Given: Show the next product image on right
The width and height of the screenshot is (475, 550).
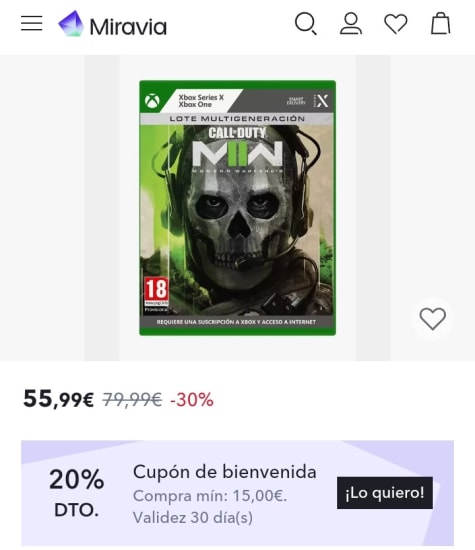Looking at the screenshot, I should [x=373, y=208].
